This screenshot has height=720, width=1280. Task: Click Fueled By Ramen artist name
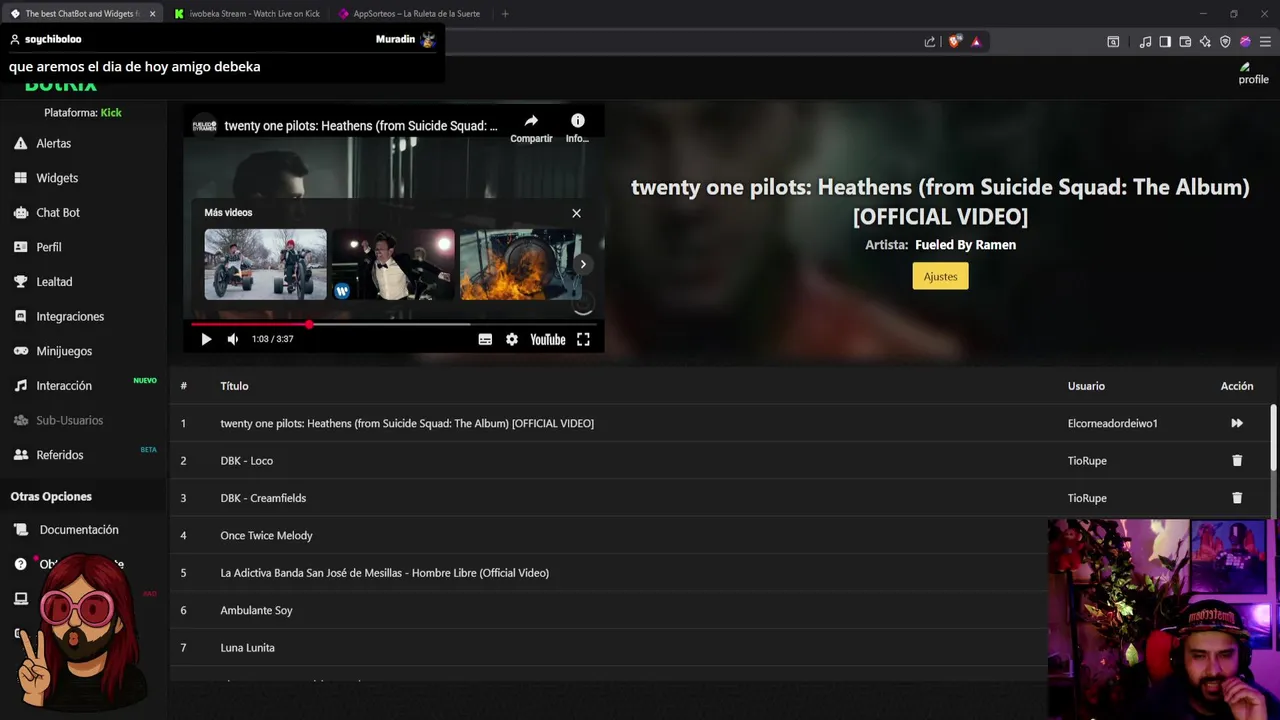(x=965, y=245)
